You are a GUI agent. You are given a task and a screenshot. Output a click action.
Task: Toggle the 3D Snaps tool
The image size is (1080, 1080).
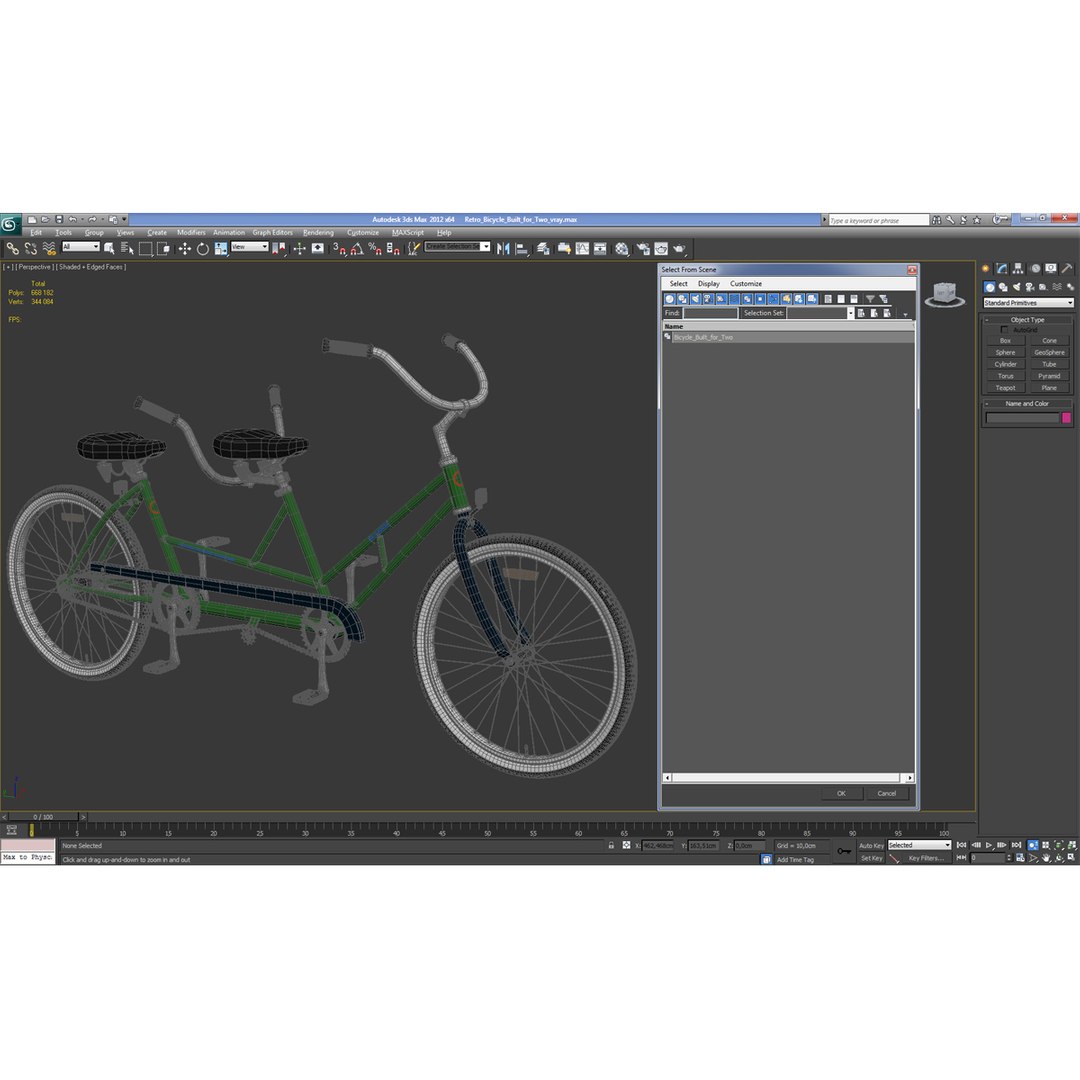tap(340, 249)
